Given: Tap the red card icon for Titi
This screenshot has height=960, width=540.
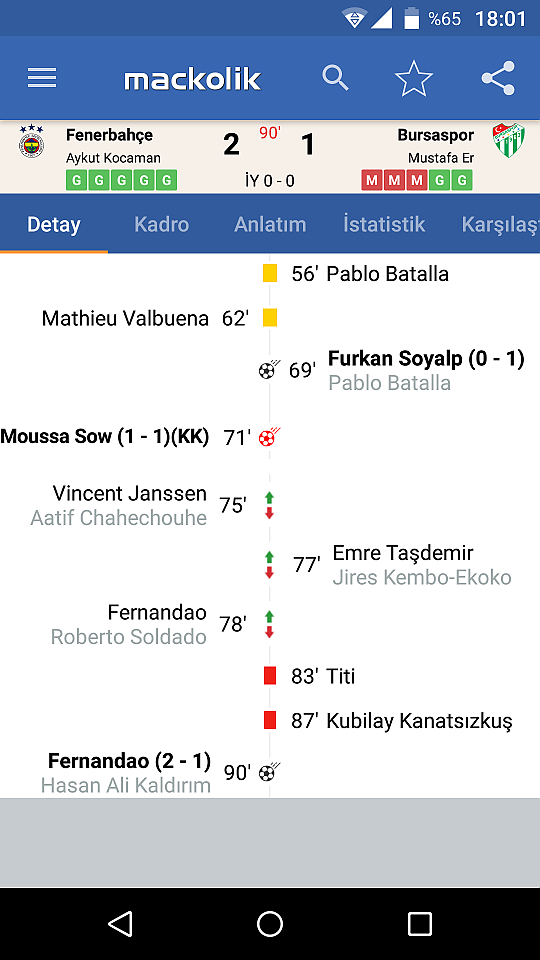Looking at the screenshot, I should click(x=270, y=676).
